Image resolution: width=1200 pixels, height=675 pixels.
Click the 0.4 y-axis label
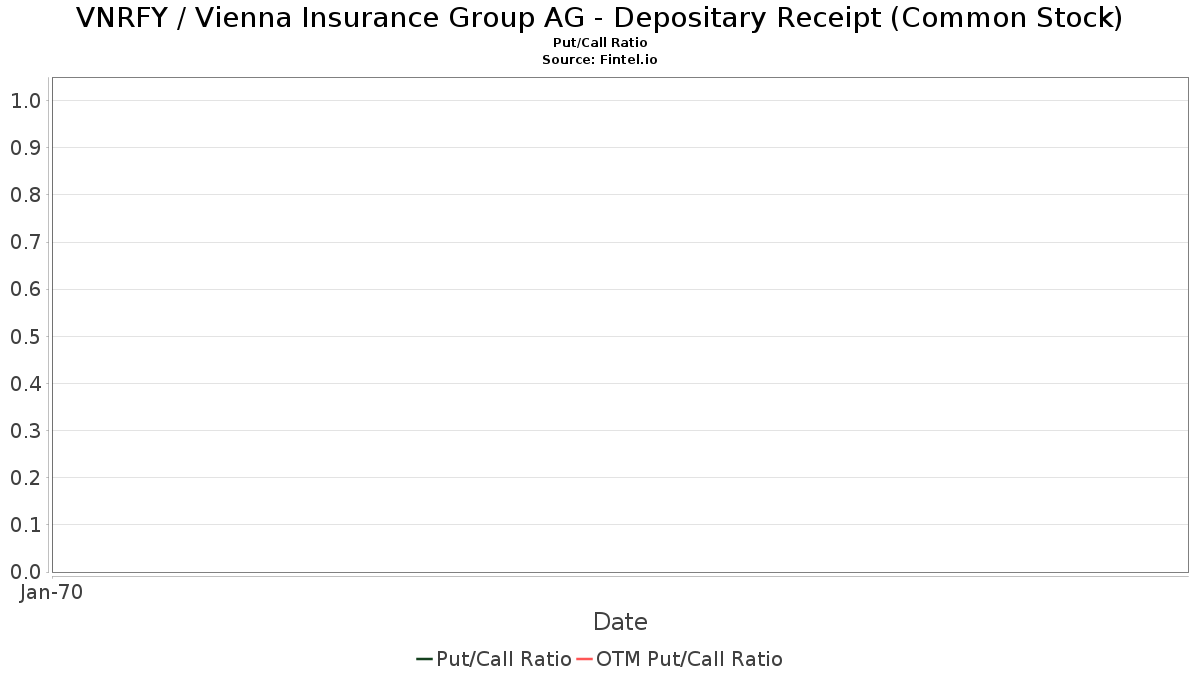[26, 383]
